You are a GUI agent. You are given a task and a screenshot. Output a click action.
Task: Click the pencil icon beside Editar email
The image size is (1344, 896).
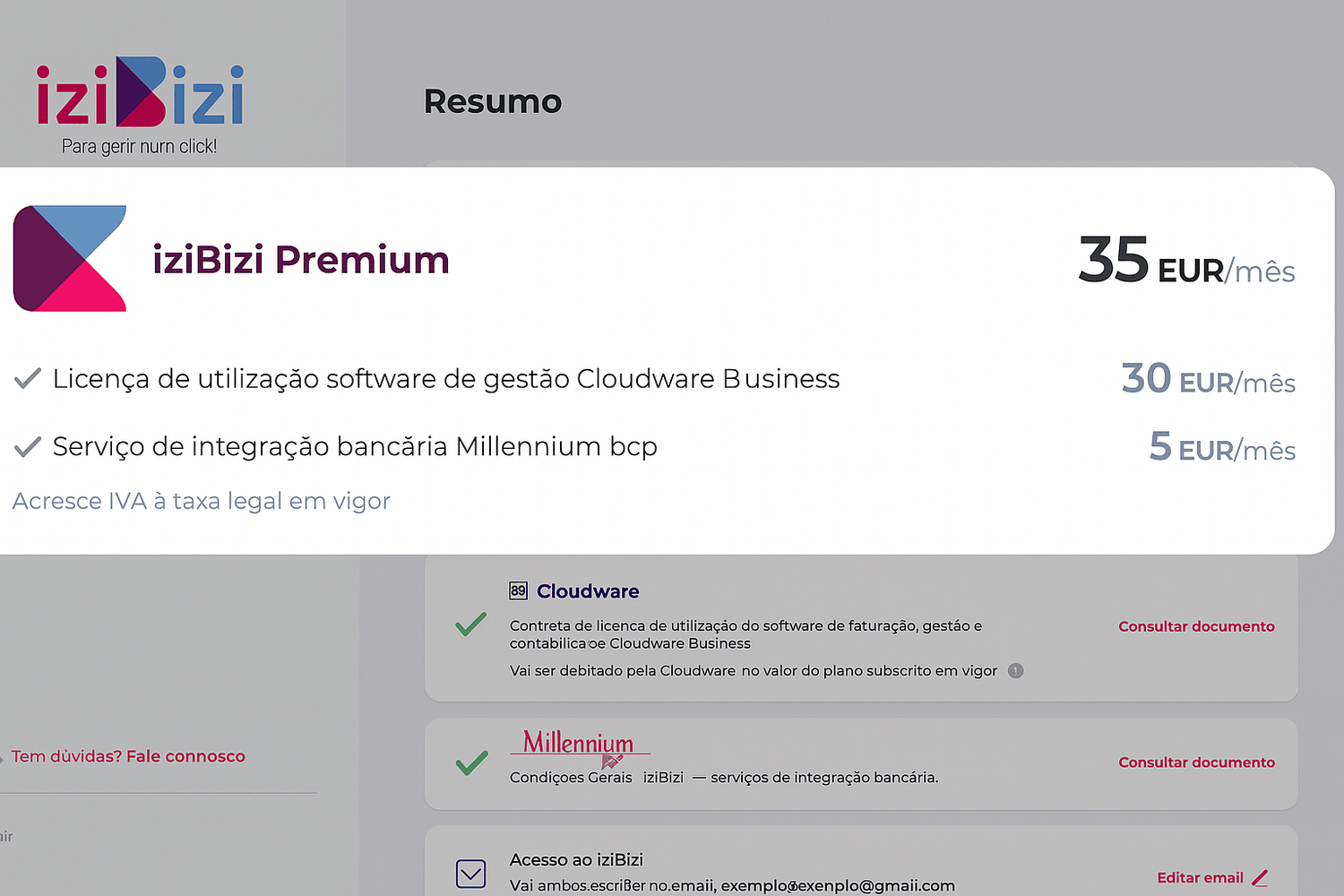[1260, 878]
